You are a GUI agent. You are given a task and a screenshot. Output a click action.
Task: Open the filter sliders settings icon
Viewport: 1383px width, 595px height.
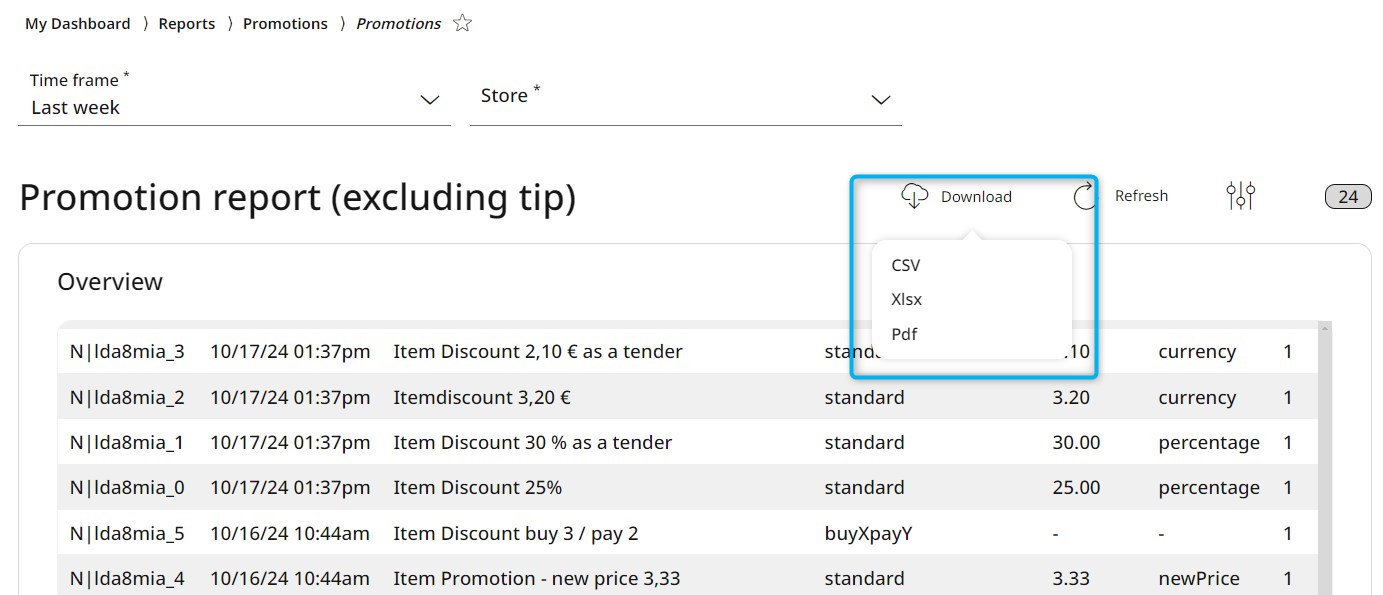[x=1240, y=195]
